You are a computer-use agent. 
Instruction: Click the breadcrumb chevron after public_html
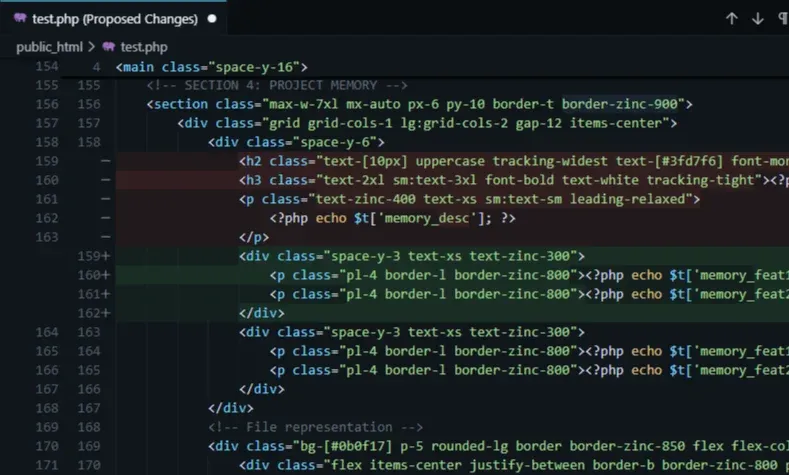92,47
